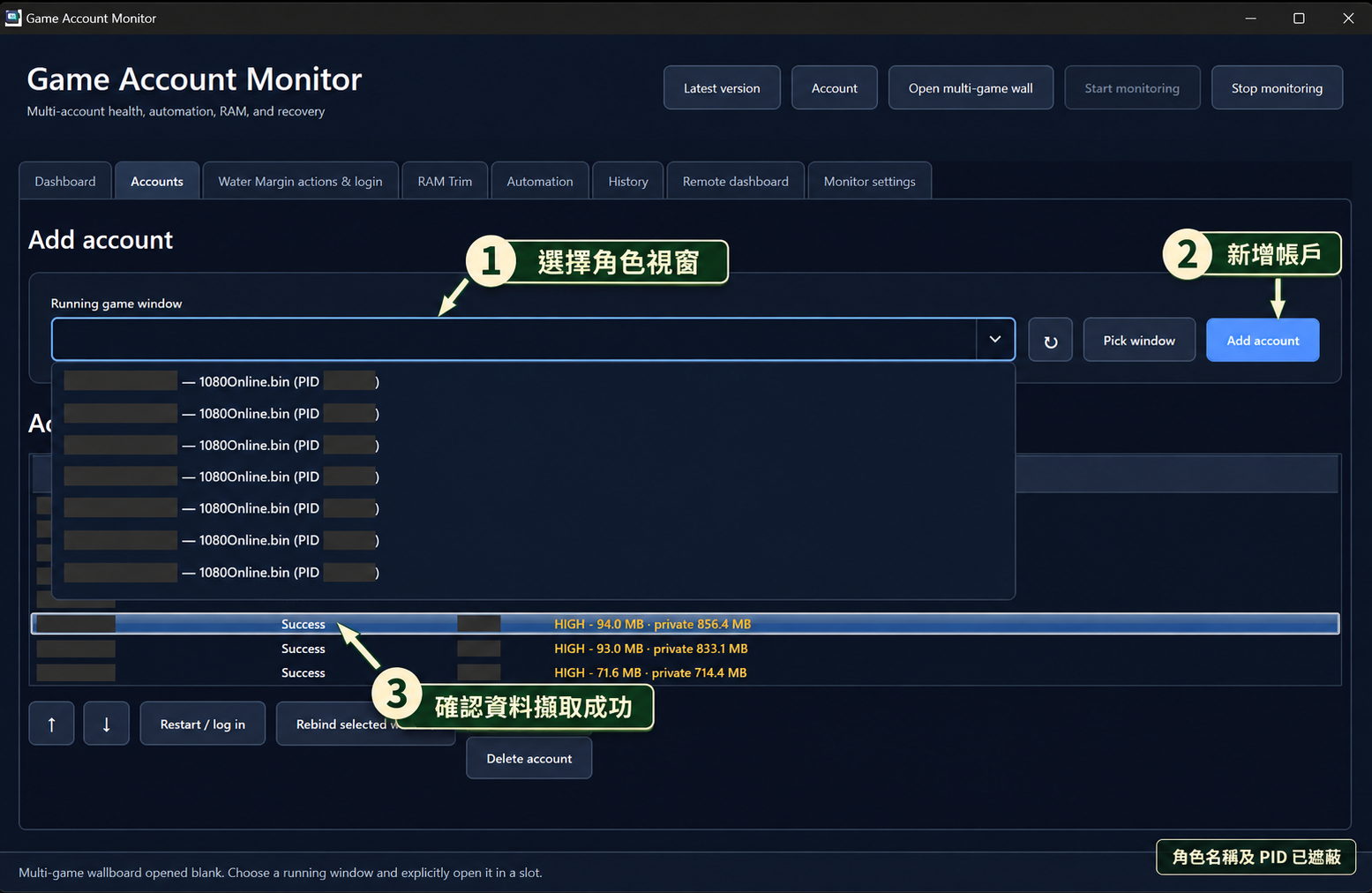
Task: Click the Stop monitoring button
Action: click(1277, 87)
